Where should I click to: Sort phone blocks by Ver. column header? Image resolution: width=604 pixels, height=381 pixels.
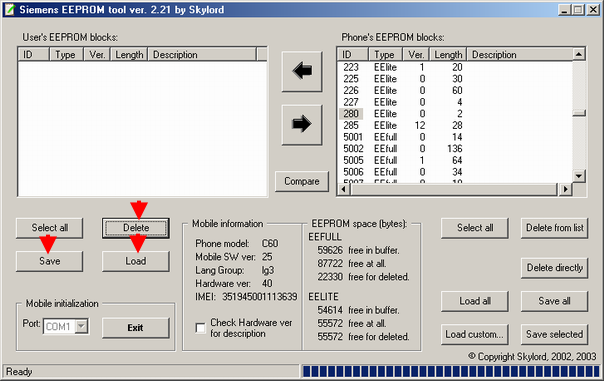[x=416, y=55]
